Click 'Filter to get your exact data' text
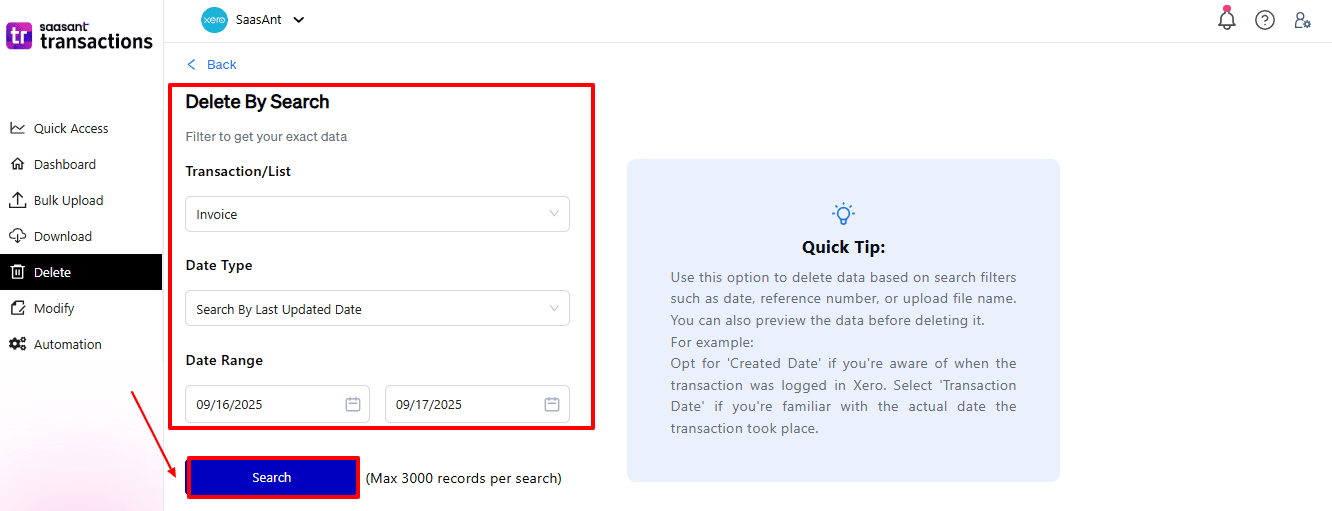1332x511 pixels. point(266,136)
